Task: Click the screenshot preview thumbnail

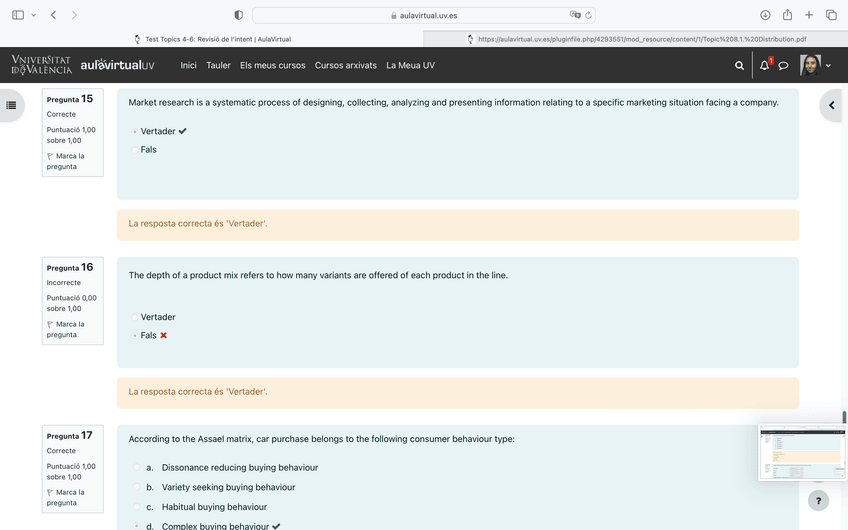Action: point(802,452)
